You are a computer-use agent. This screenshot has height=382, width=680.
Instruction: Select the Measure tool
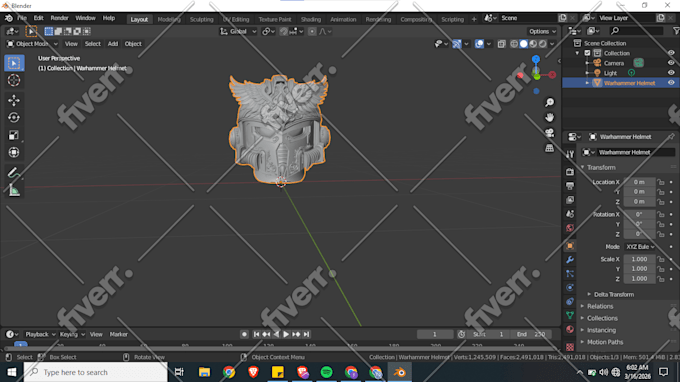click(14, 190)
